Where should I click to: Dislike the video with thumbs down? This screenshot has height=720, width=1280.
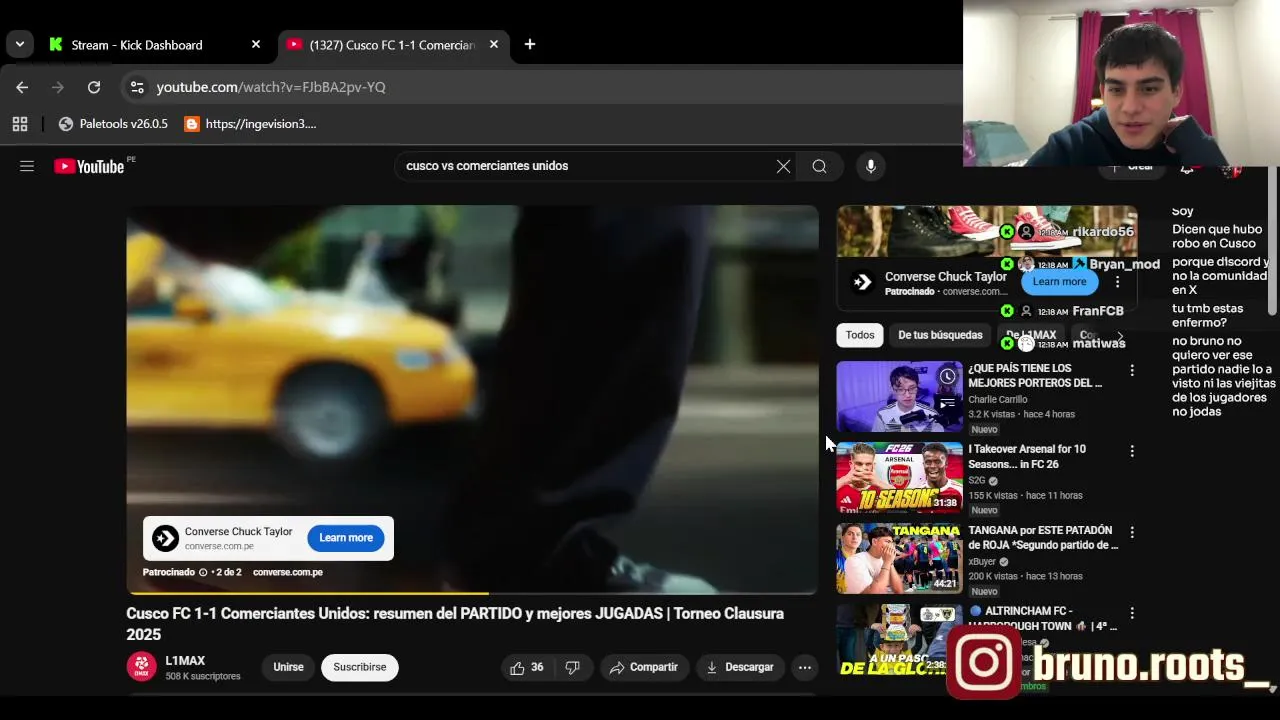(x=572, y=667)
